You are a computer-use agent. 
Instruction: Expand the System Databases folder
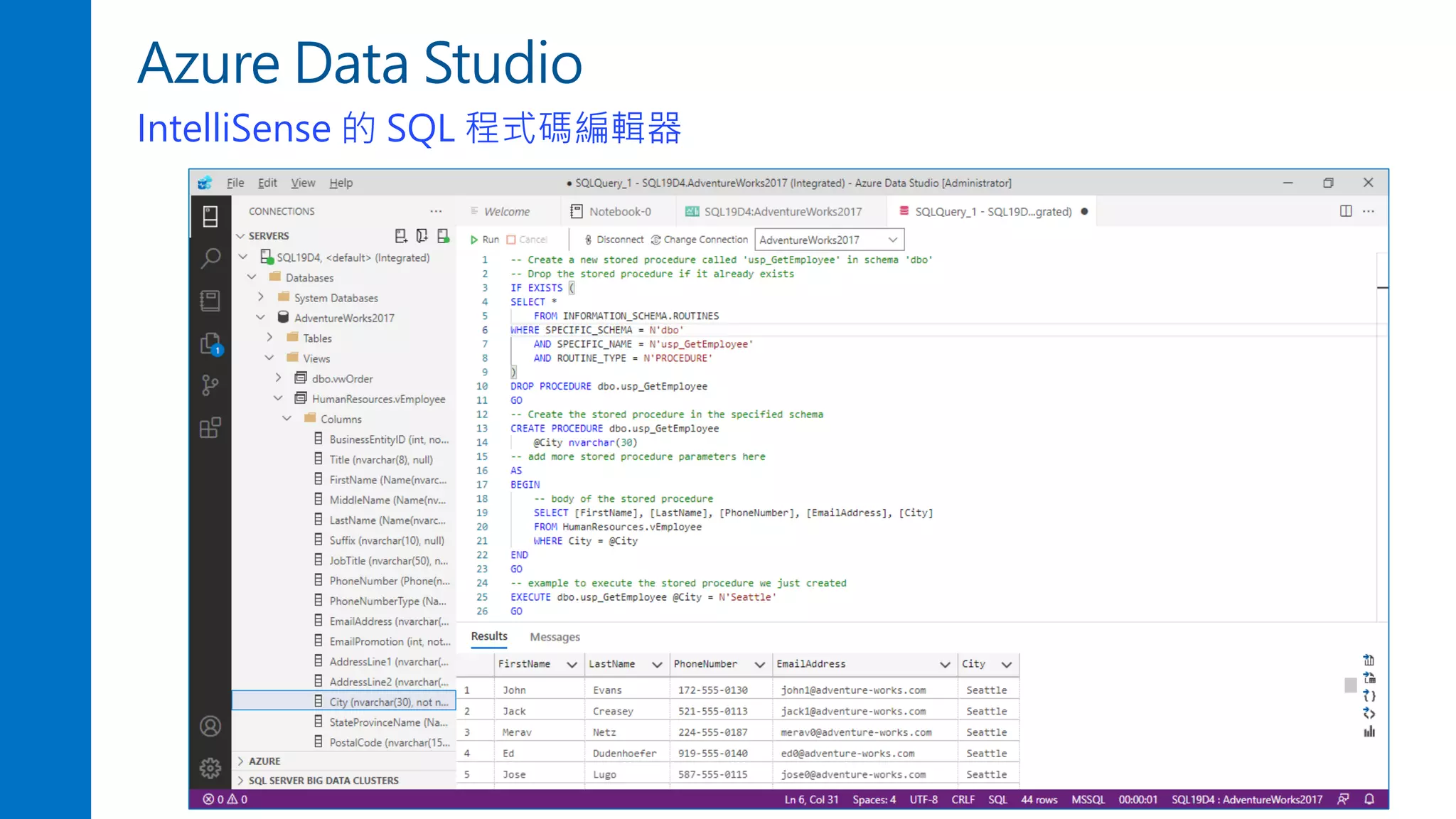pyautogui.click(x=260, y=296)
